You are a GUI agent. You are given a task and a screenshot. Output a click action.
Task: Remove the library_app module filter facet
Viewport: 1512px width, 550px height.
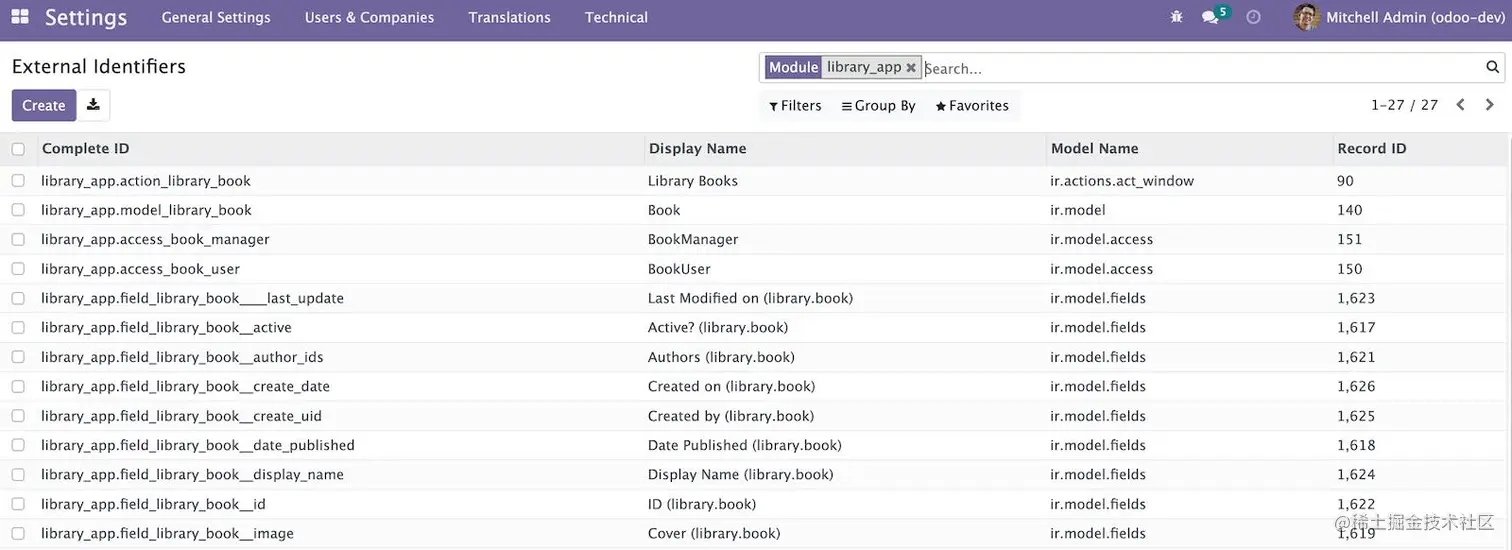pos(911,68)
